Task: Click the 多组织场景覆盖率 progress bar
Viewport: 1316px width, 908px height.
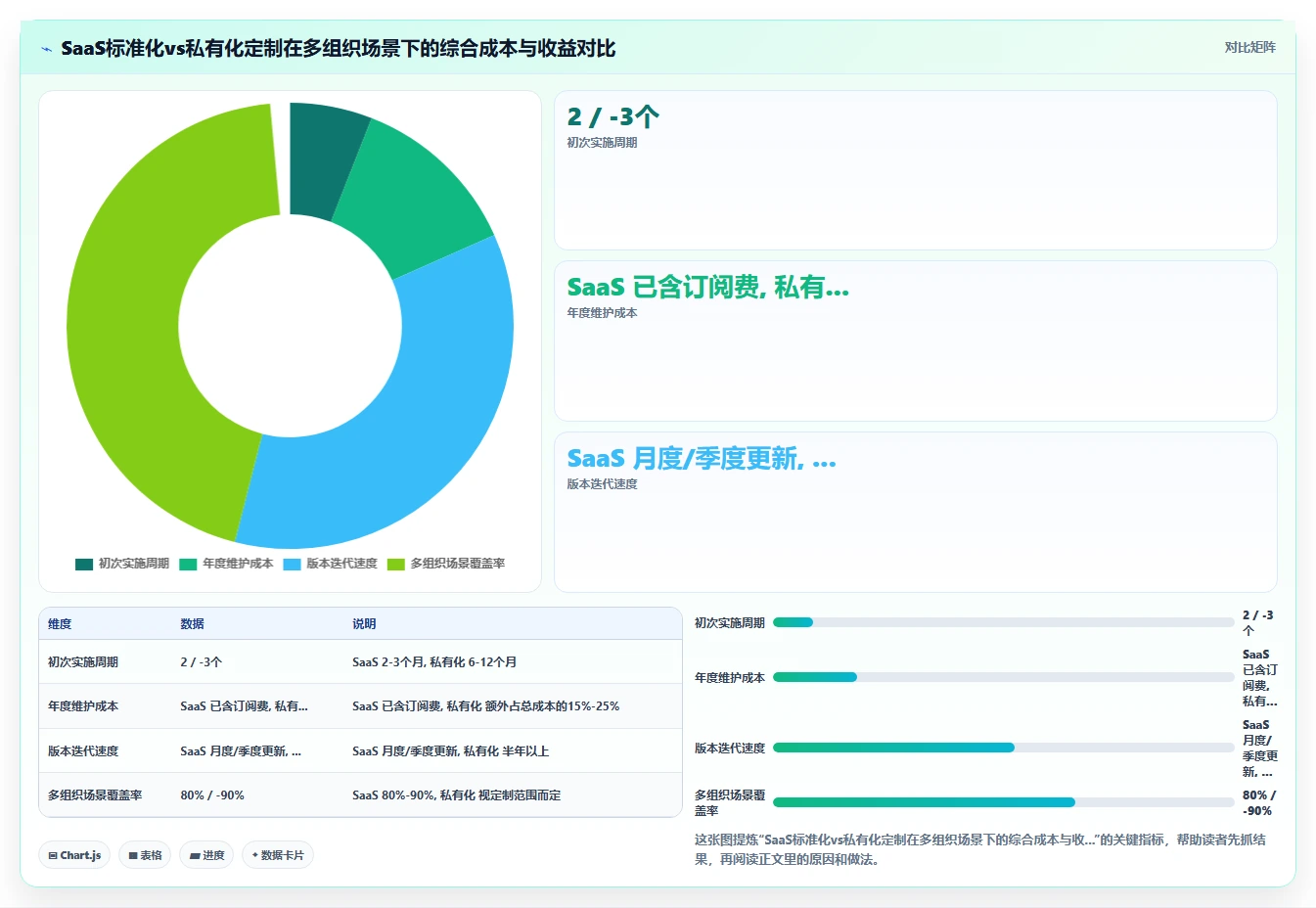Action: click(1003, 802)
